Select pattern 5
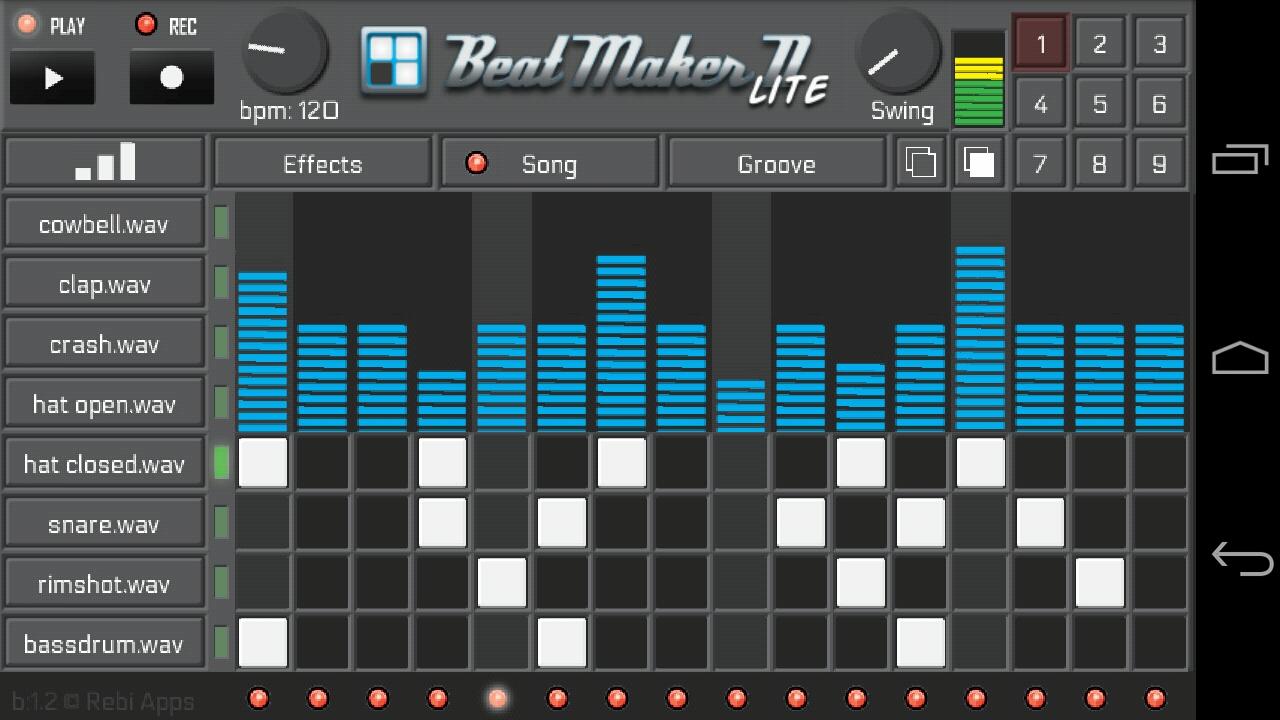Screen dimensions: 1280x720 point(1100,103)
